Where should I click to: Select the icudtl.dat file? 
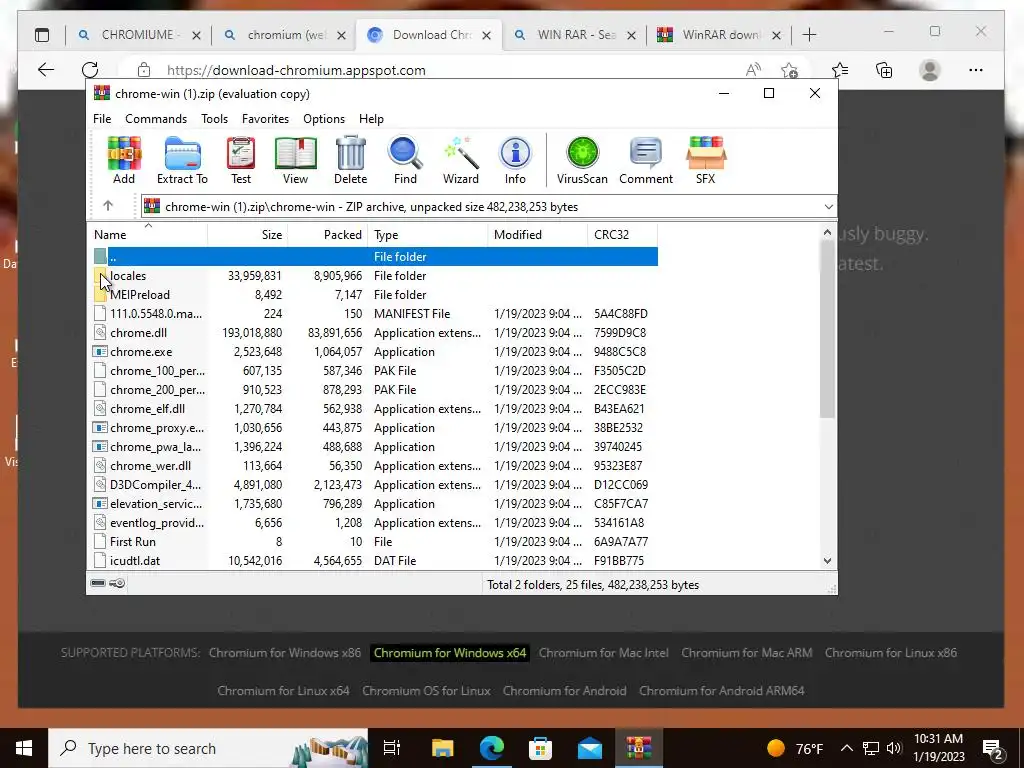coord(373,560)
